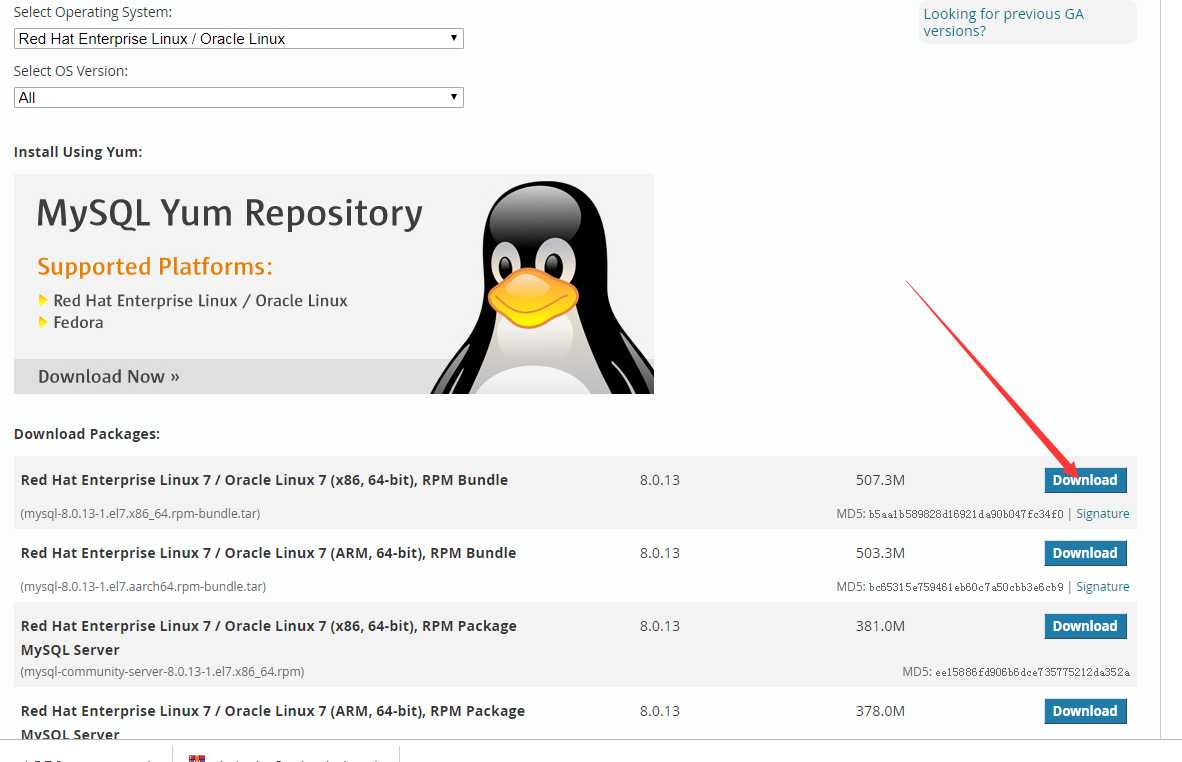Click filename mysql-8.0.13-1.el7.x86_64.rpm-bundle.tar
The width and height of the screenshot is (1182, 762).
(x=140, y=513)
